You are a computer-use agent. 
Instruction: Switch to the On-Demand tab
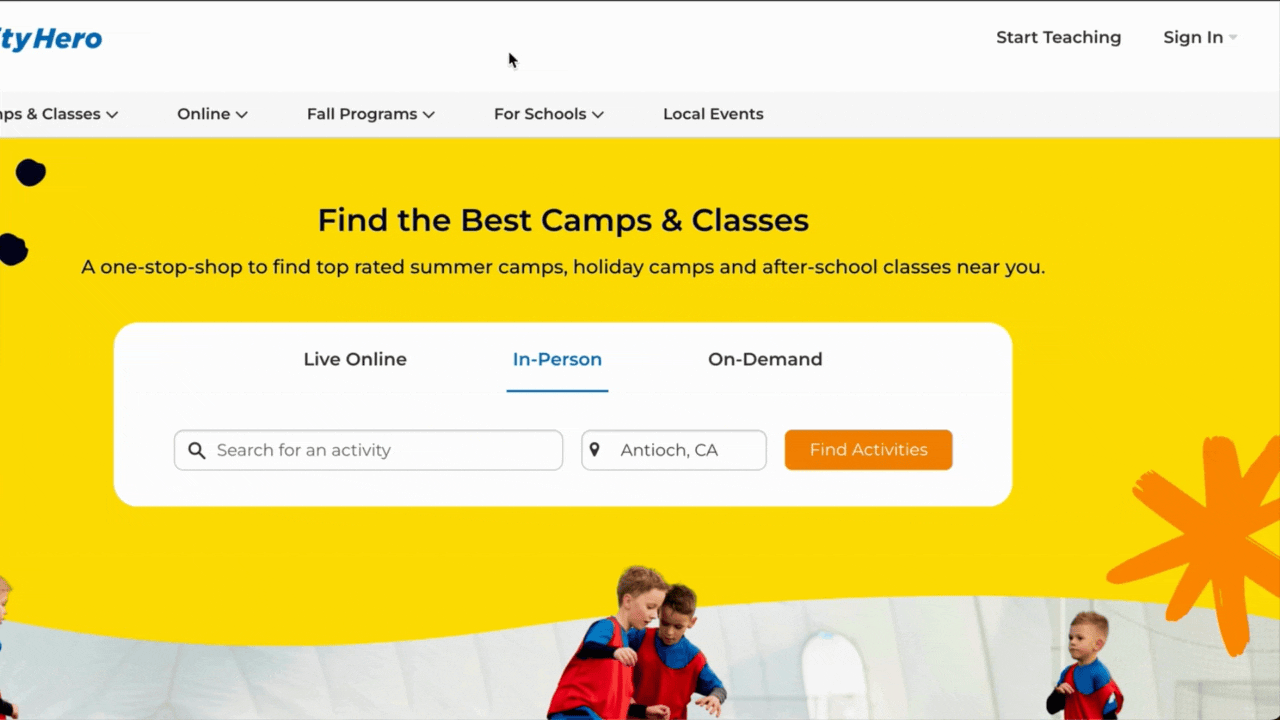765,359
